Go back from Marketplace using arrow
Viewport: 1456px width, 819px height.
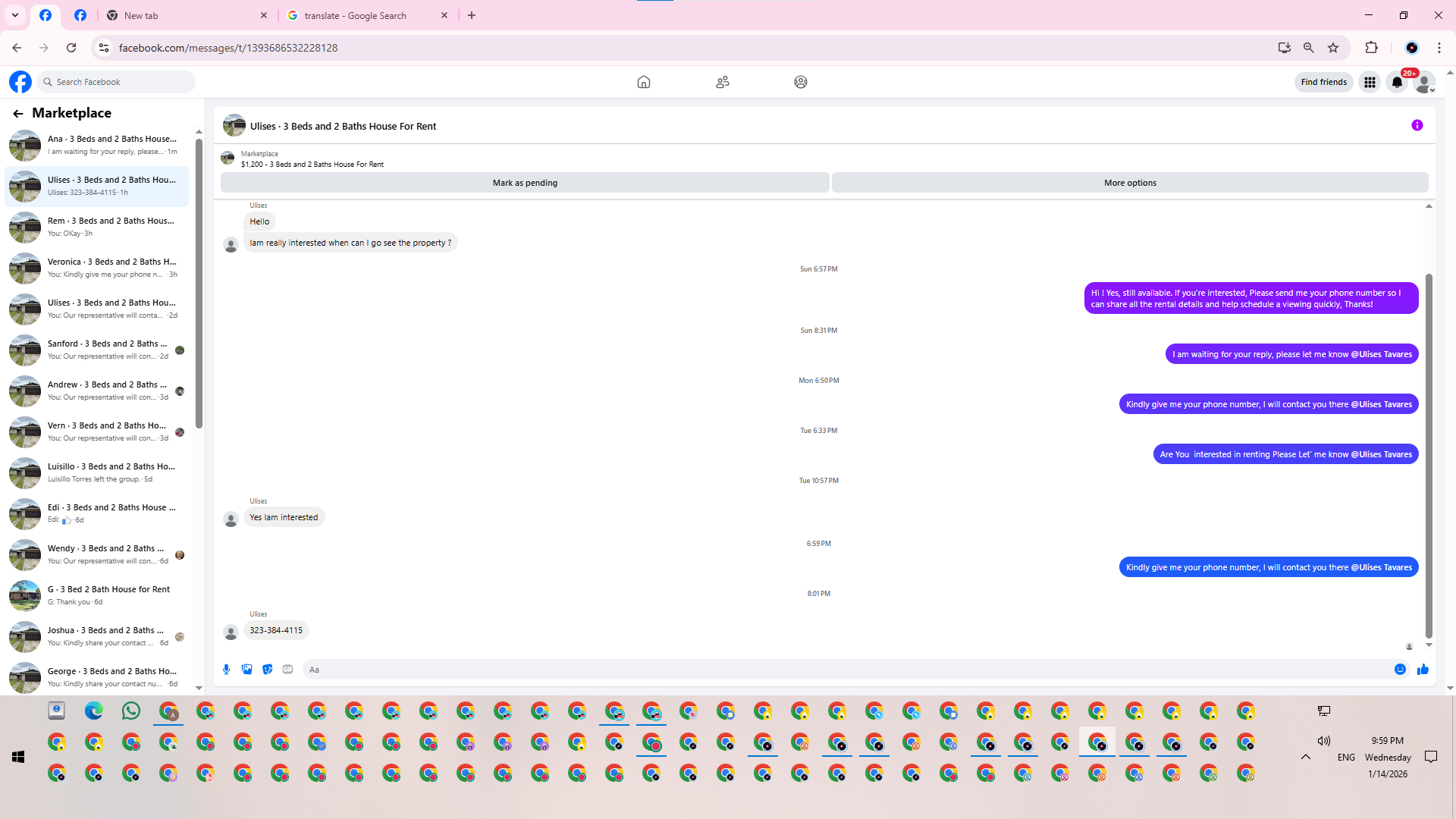point(18,113)
